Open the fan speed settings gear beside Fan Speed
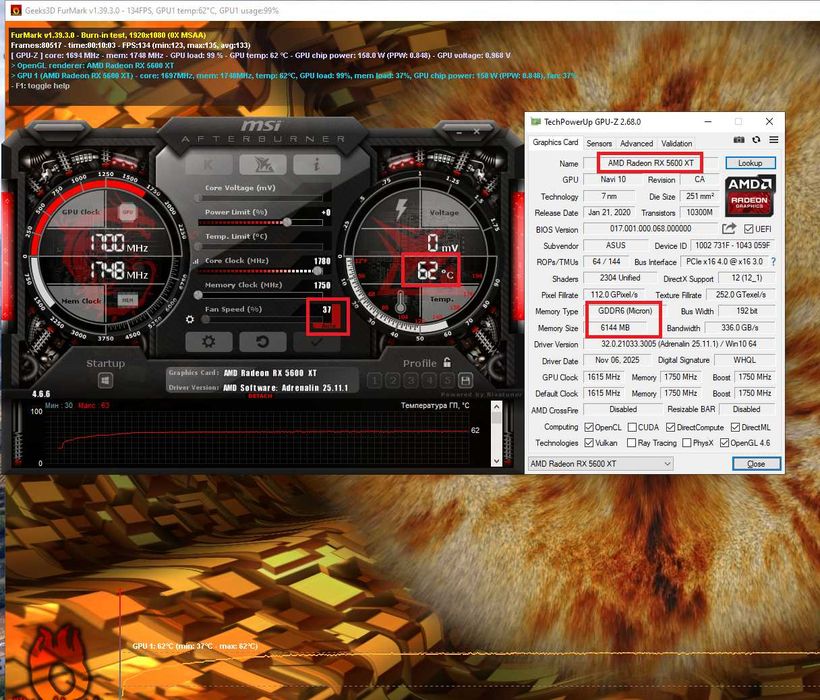This screenshot has height=700, width=820. click(x=190, y=319)
